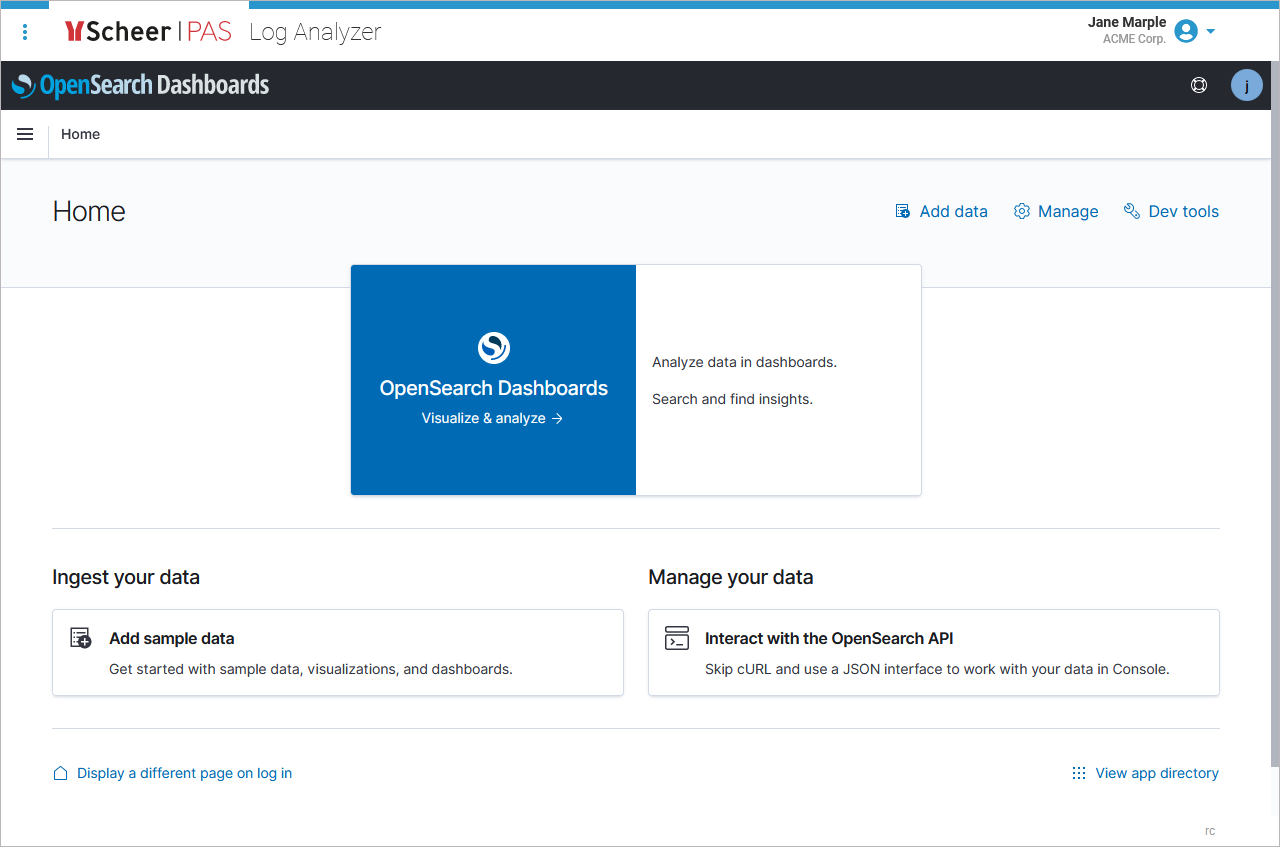This screenshot has width=1280, height=847.
Task: Expand the user account dropdown arrow
Action: (x=1211, y=31)
